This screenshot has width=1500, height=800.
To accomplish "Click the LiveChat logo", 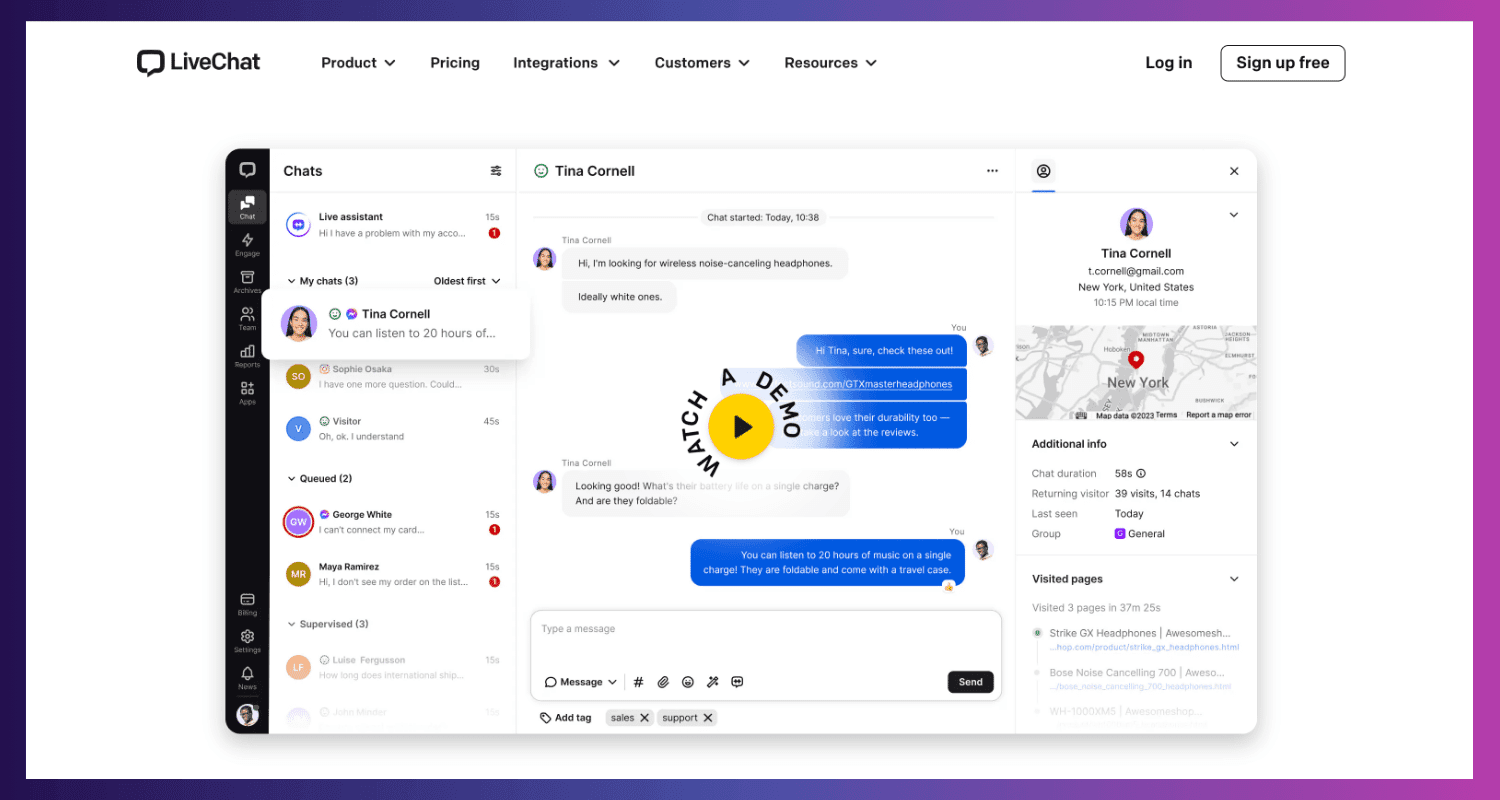I will pyautogui.click(x=198, y=62).
